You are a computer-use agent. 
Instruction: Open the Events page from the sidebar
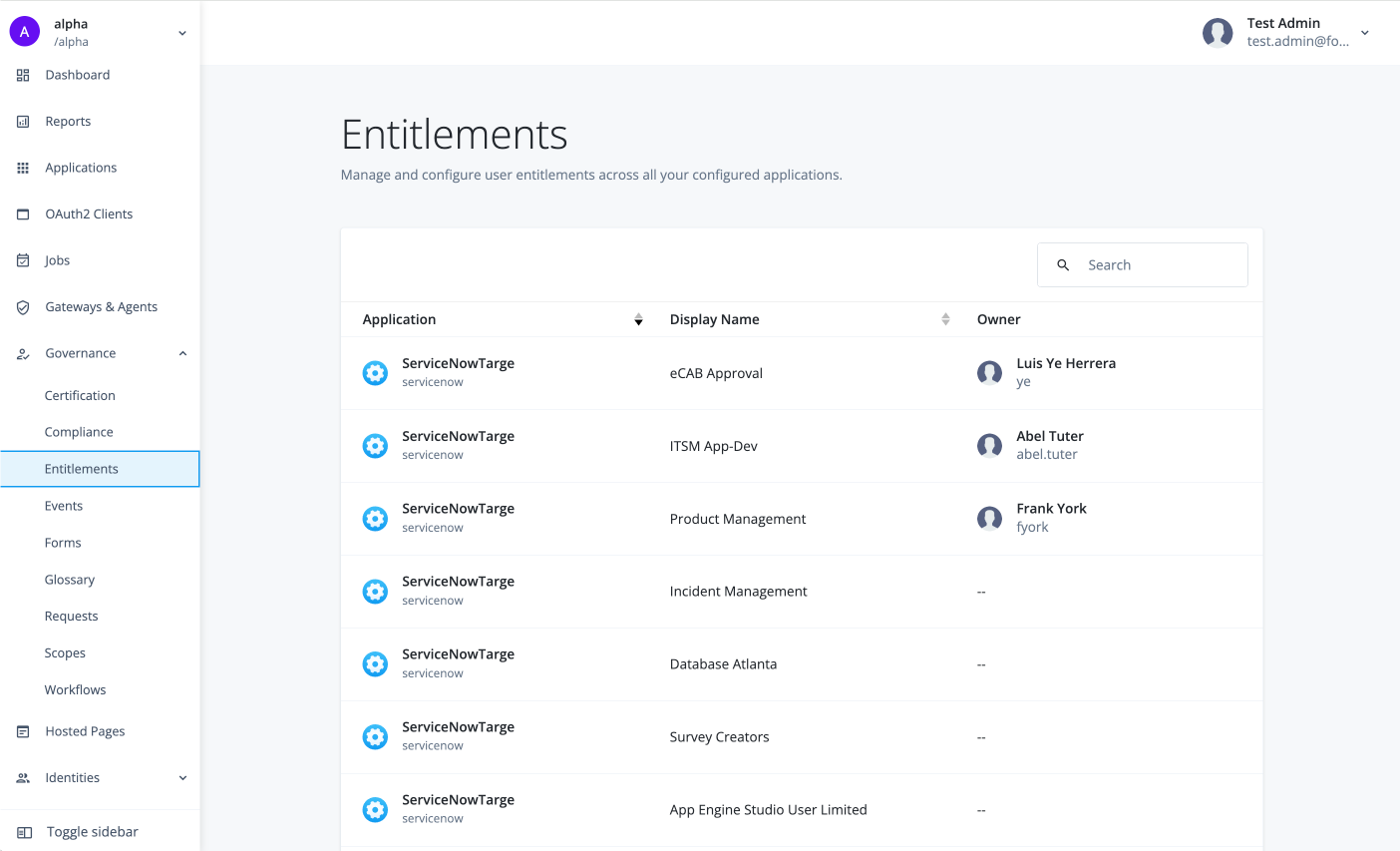coord(63,505)
